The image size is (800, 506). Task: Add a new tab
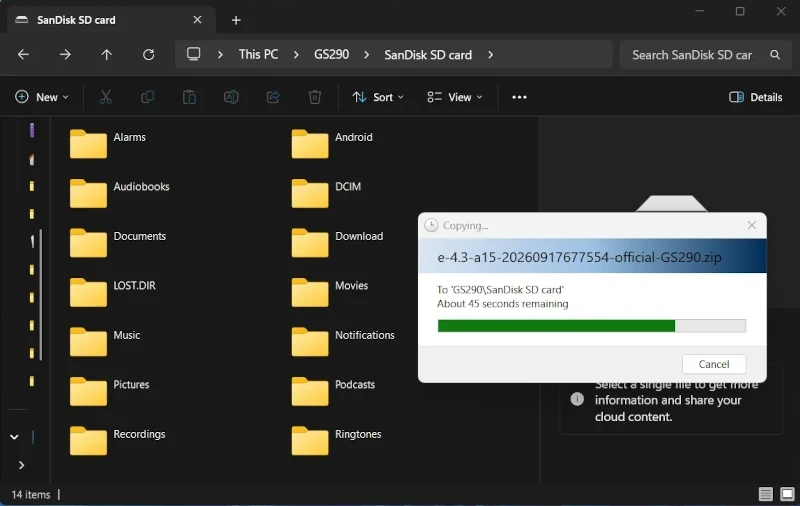click(x=236, y=20)
